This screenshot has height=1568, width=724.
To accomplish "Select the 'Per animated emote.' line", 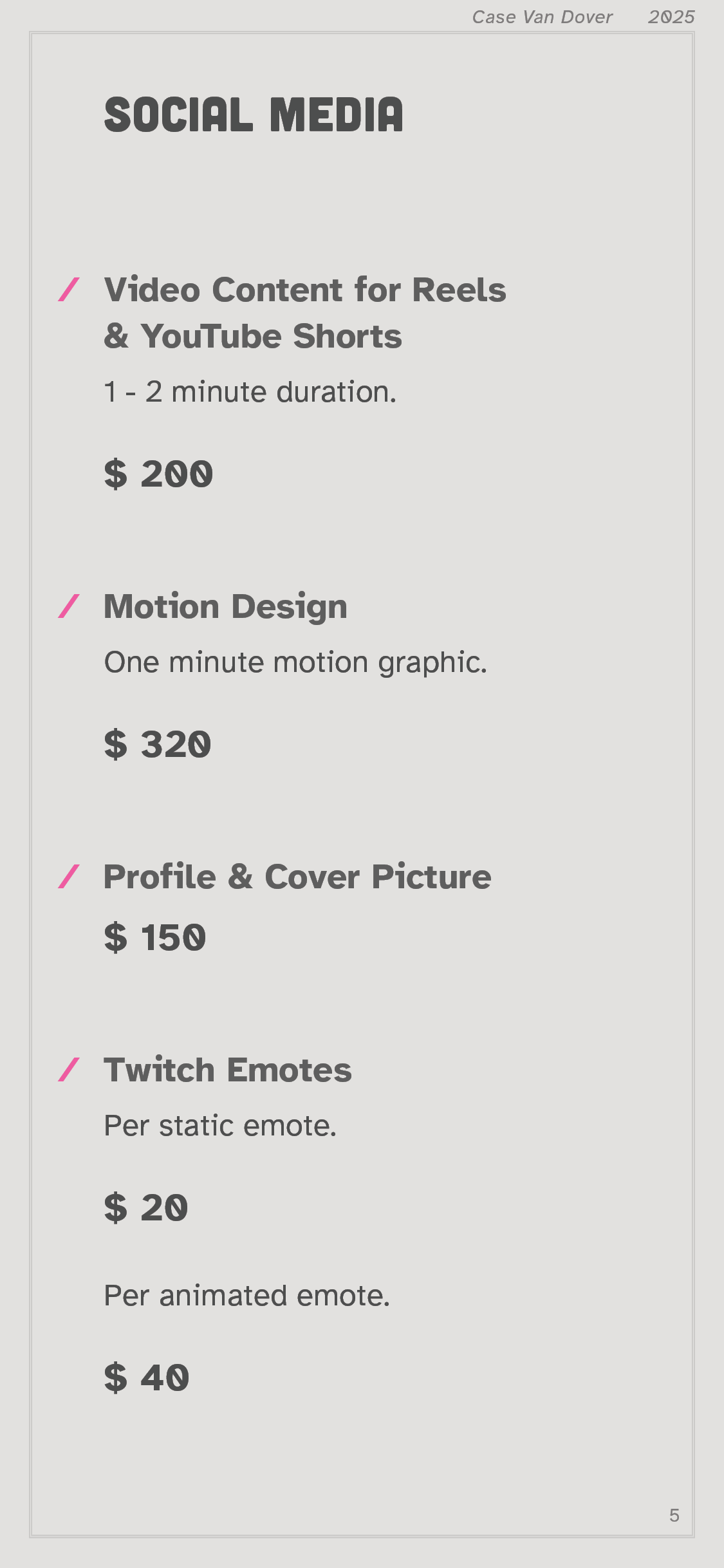I will [247, 1296].
